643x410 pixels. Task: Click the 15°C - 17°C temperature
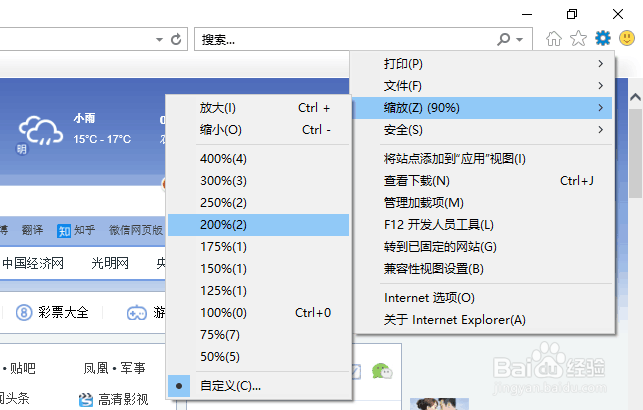(x=102, y=139)
